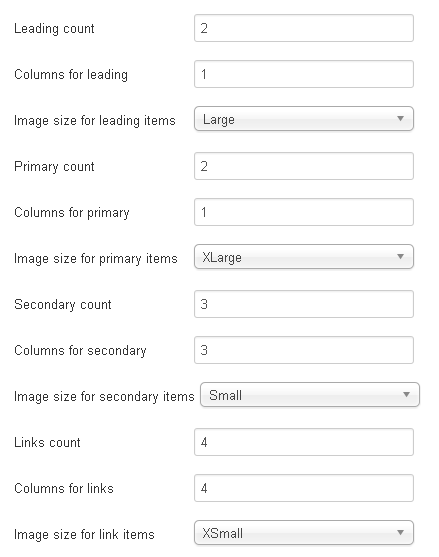Image resolution: width=439 pixels, height=557 pixels.
Task: Click the Columns for primary field
Action: pos(304,212)
